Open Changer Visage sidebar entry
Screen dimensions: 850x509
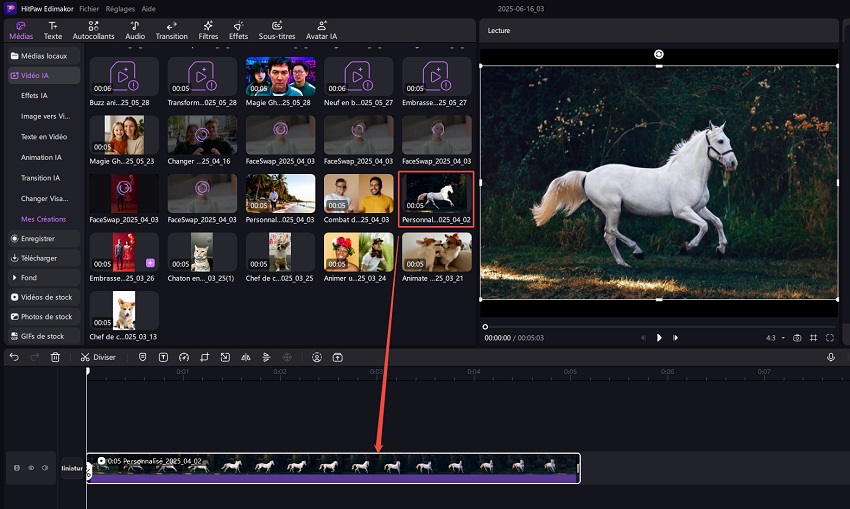[44, 198]
